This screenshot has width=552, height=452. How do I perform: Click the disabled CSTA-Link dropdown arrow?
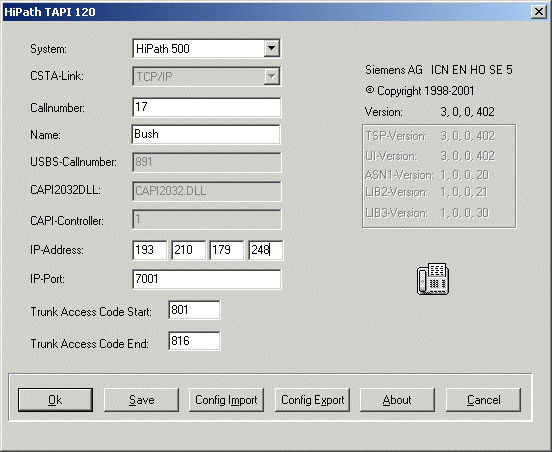coord(271,76)
